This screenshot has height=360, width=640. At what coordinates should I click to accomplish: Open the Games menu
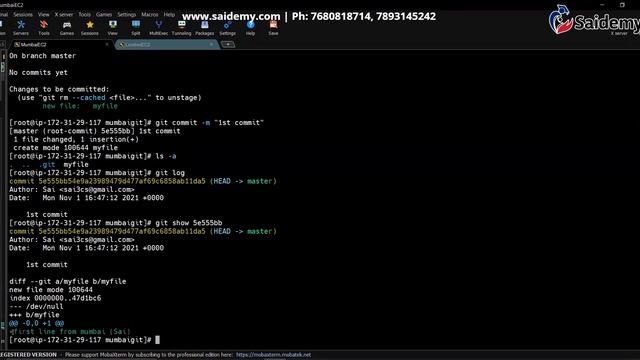[x=104, y=14]
